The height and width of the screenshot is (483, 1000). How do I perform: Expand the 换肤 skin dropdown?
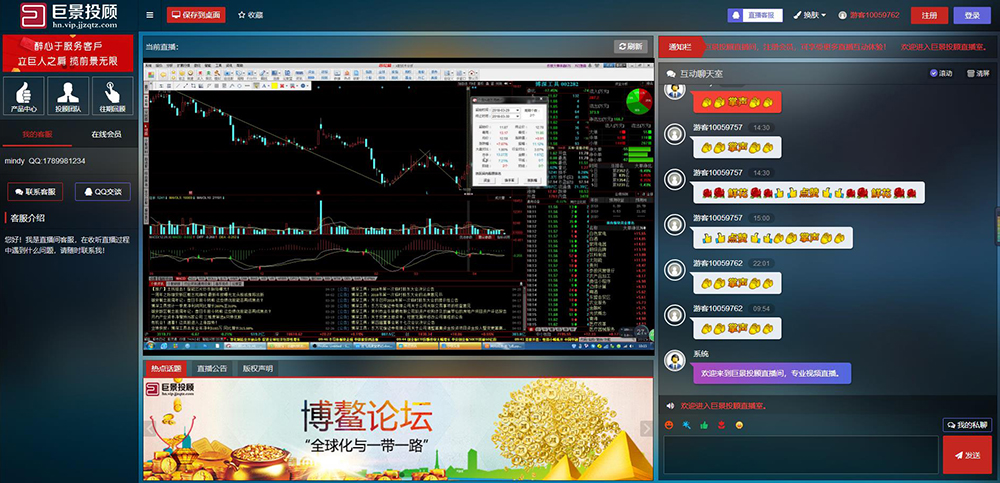[x=810, y=15]
